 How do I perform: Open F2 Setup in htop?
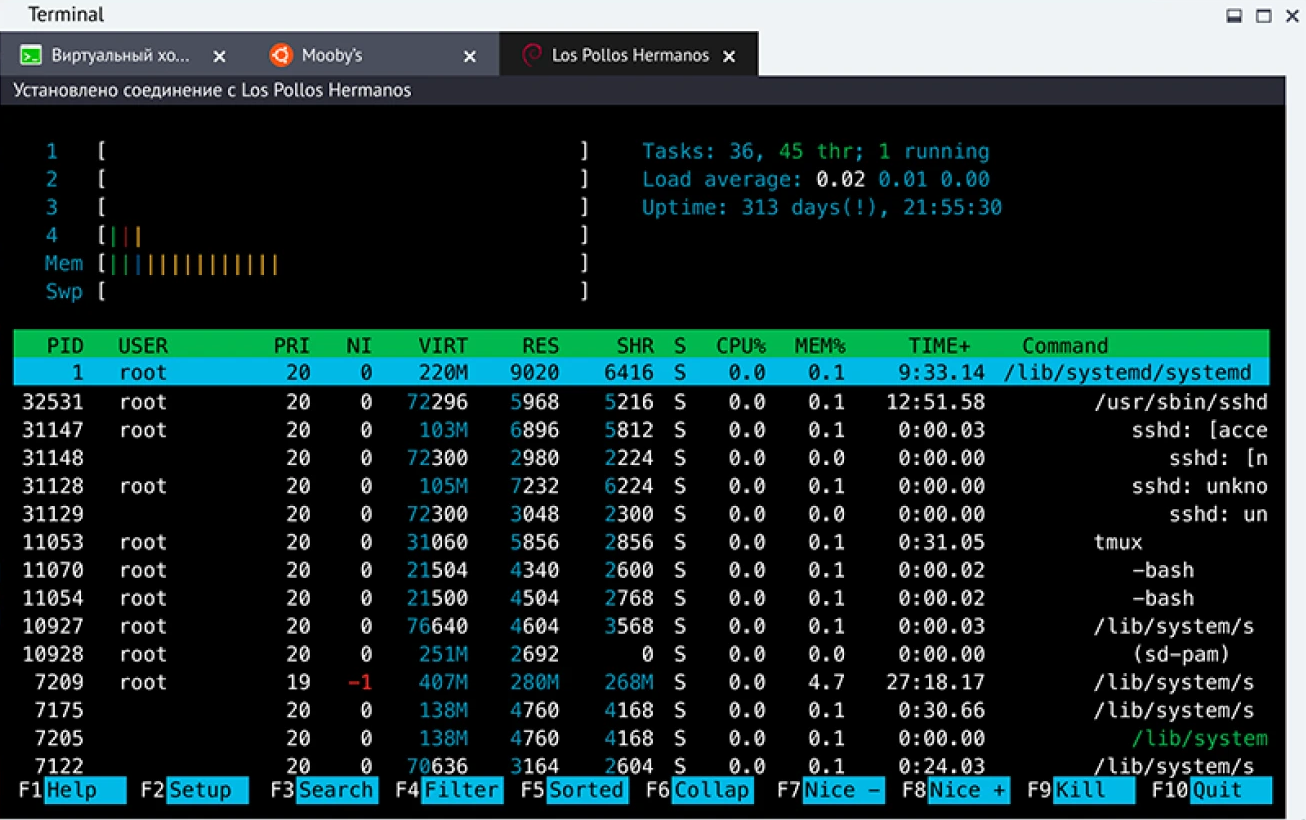[206, 790]
